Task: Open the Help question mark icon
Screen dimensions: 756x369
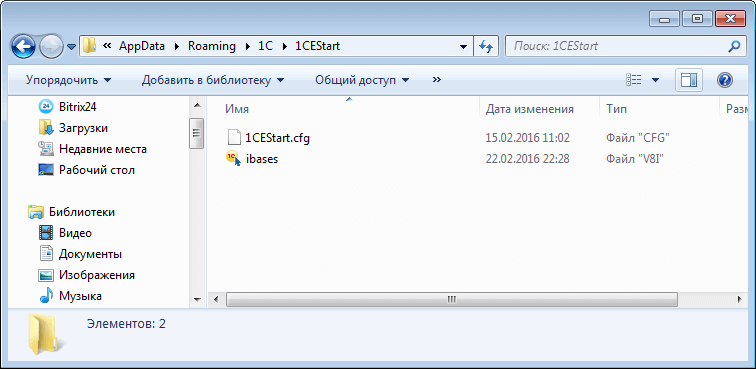Action: click(725, 80)
